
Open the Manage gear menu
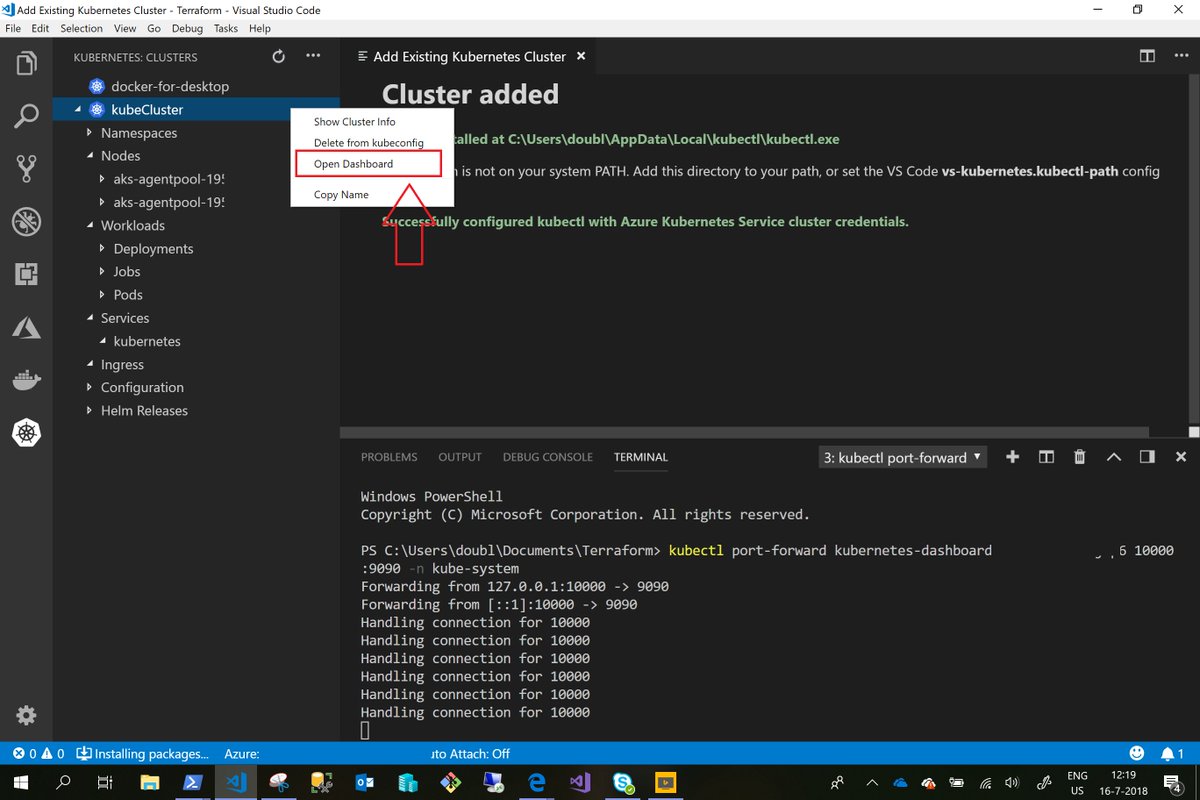click(26, 715)
